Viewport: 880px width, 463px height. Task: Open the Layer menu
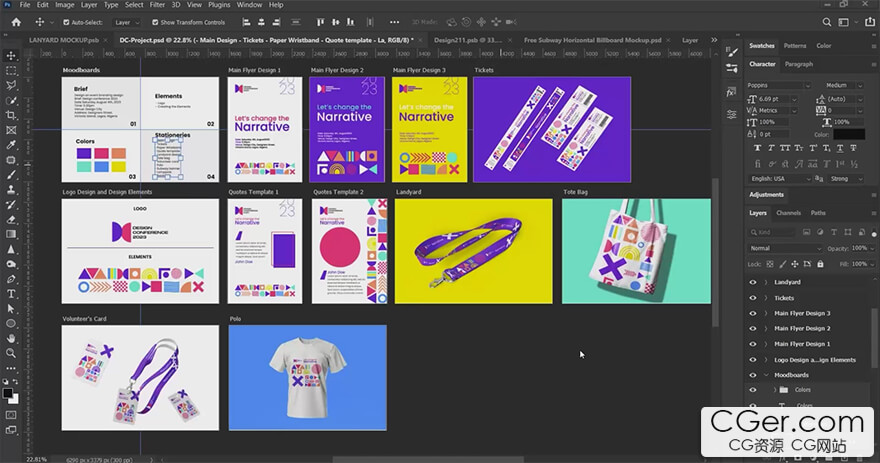click(x=89, y=4)
